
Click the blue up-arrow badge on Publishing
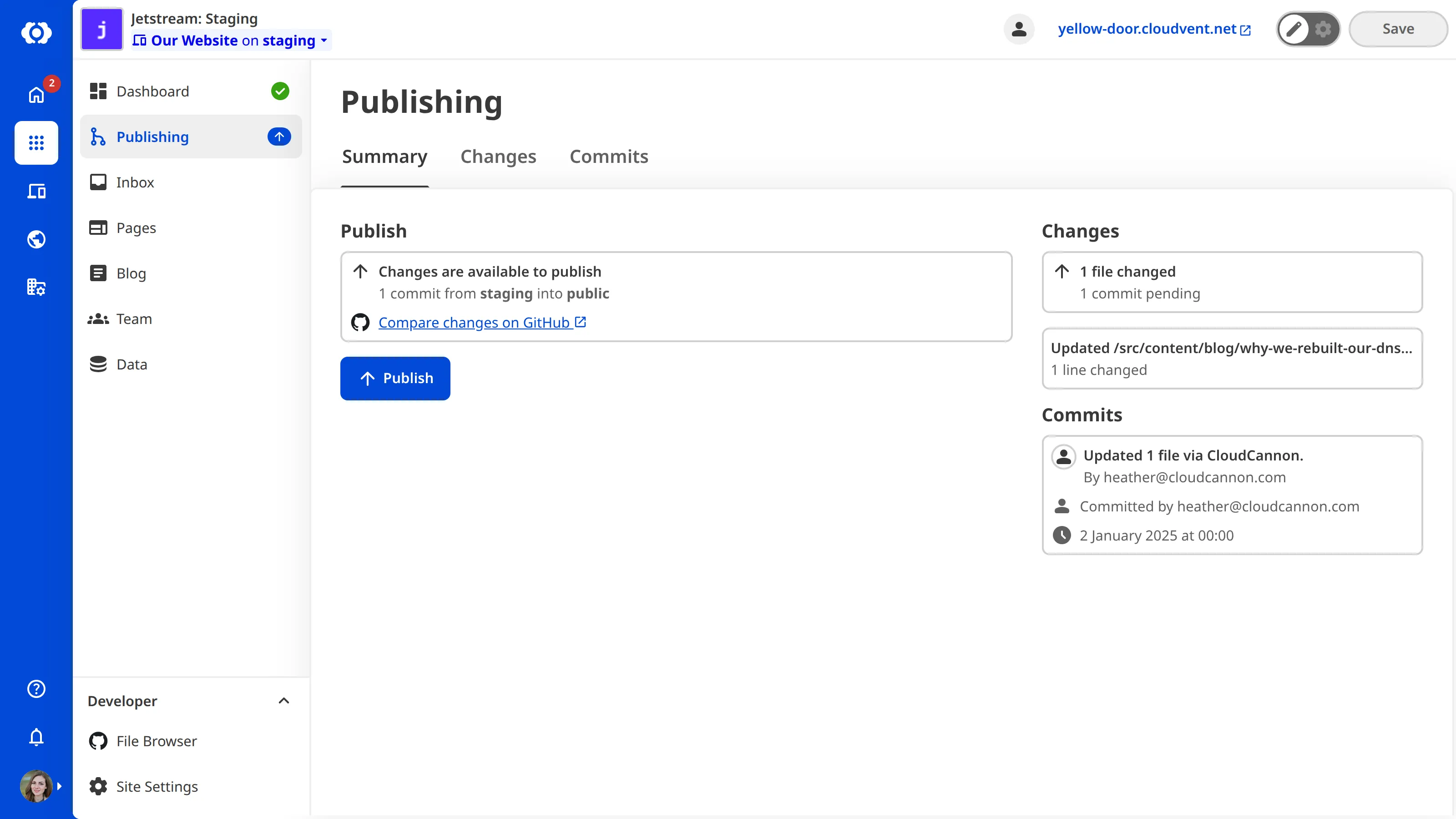click(x=279, y=136)
